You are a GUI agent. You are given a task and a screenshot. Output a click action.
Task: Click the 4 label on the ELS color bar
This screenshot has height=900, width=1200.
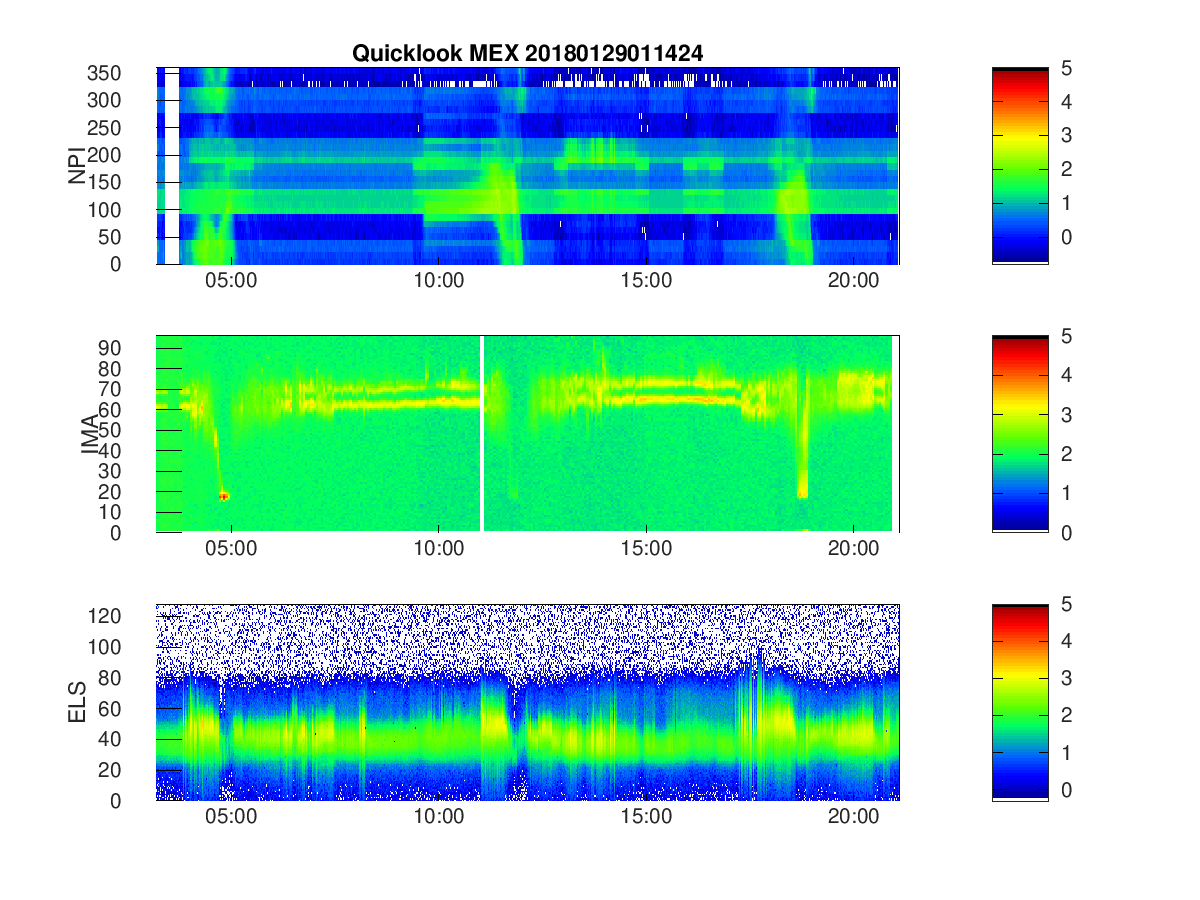[1066, 641]
